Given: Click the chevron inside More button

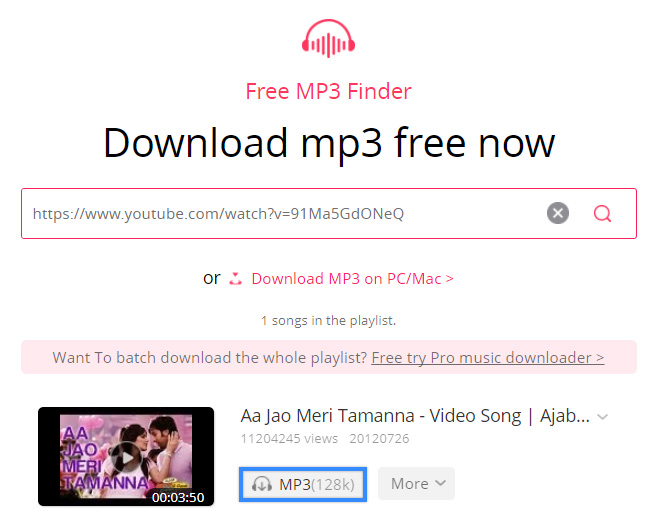Looking at the screenshot, I should pos(440,483).
